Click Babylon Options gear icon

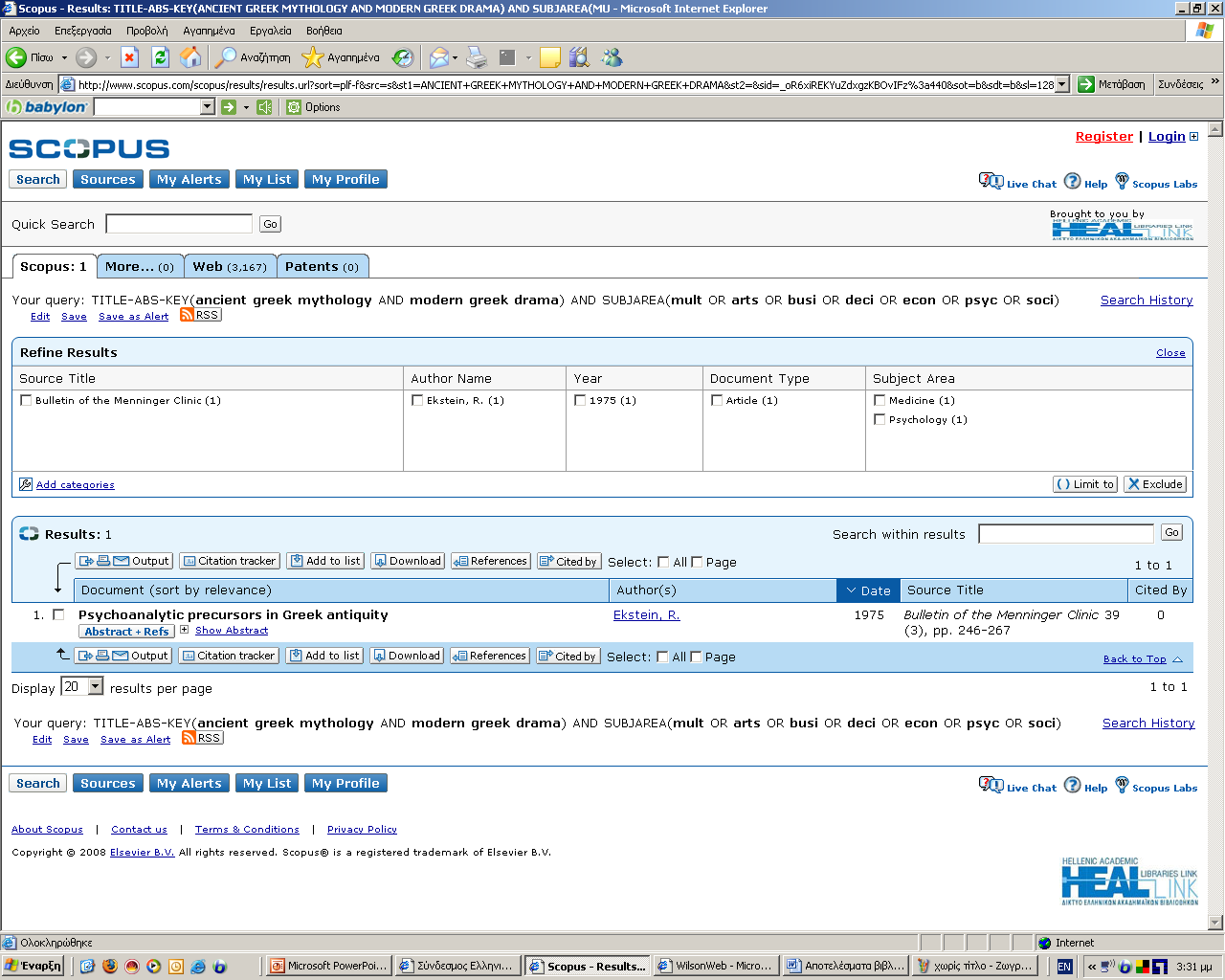point(294,107)
